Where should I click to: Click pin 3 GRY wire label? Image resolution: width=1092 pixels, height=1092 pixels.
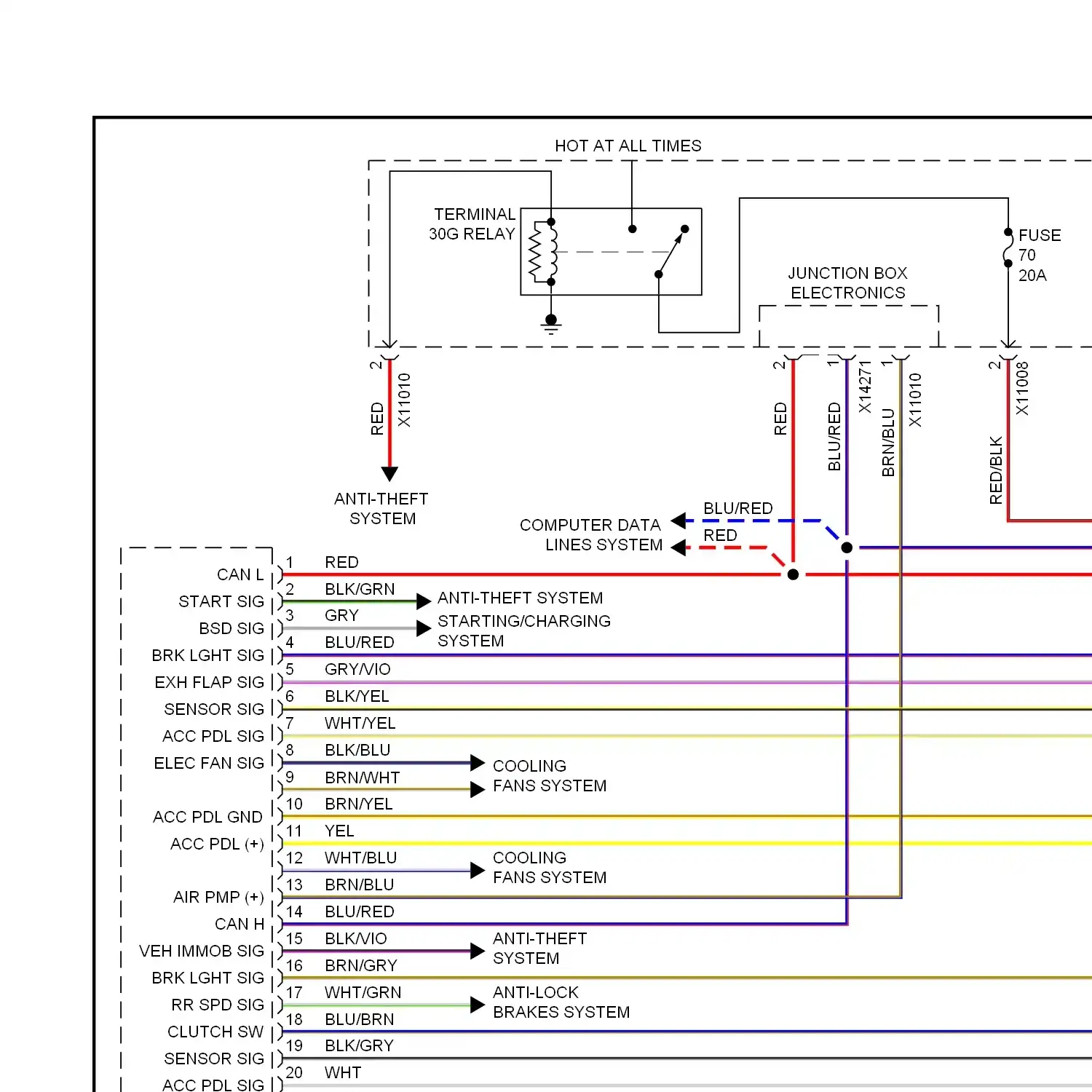[341, 615]
